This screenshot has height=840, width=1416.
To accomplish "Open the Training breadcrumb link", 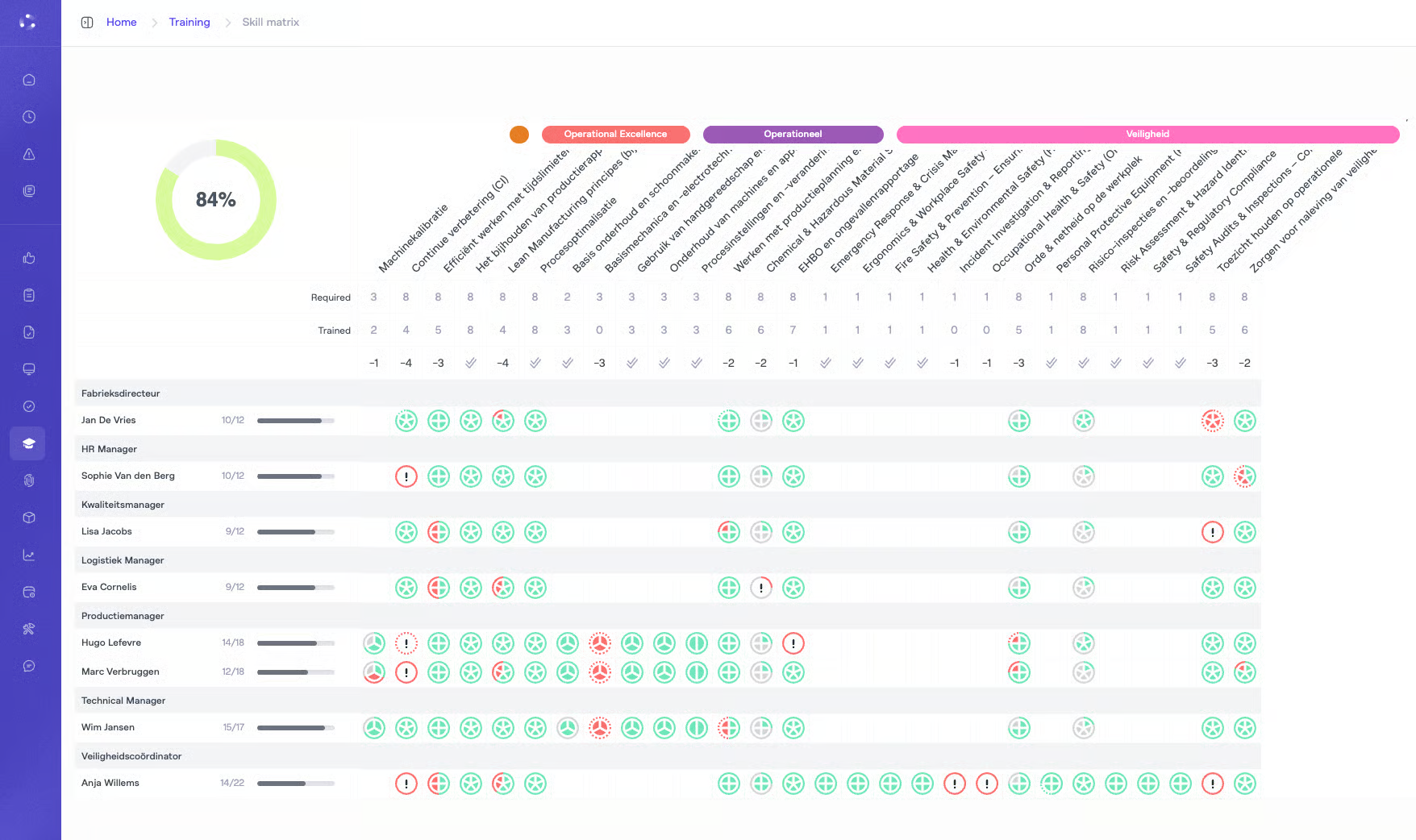I will point(189,23).
